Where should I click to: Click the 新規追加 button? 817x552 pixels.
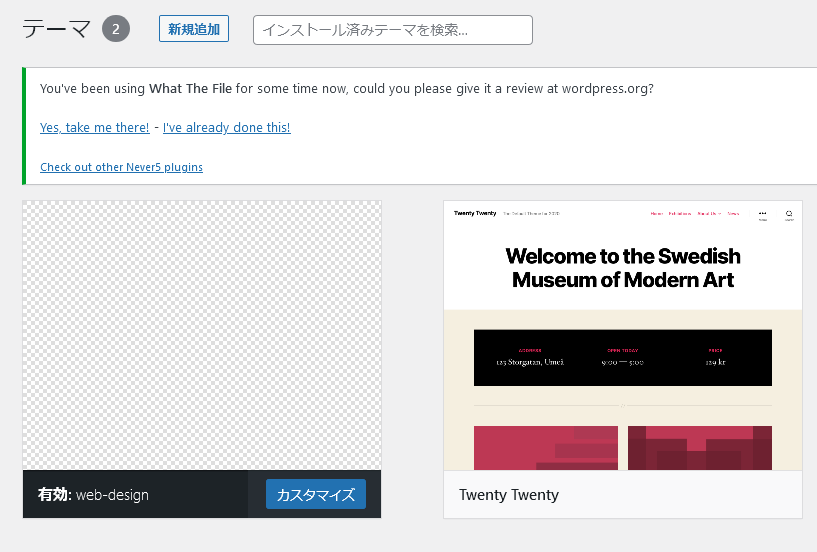[x=194, y=29]
